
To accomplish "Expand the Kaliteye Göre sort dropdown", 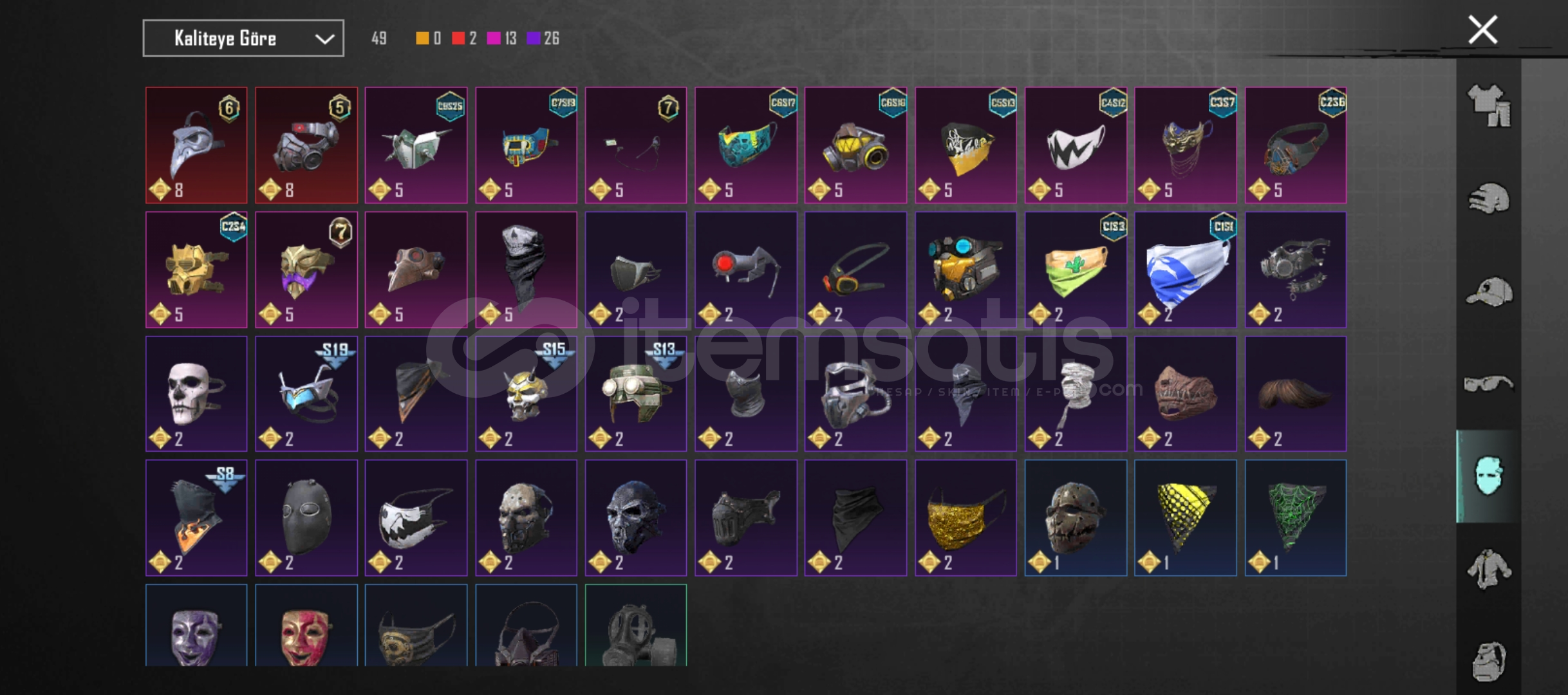I will click(243, 39).
